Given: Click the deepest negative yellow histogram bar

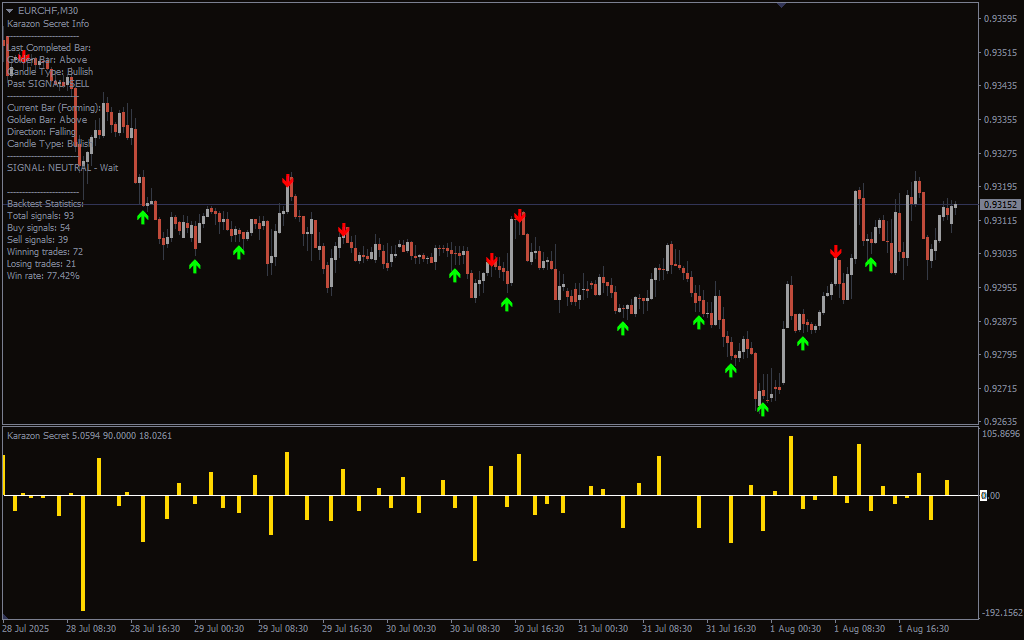Looking at the screenshot, I should click(x=83, y=552).
